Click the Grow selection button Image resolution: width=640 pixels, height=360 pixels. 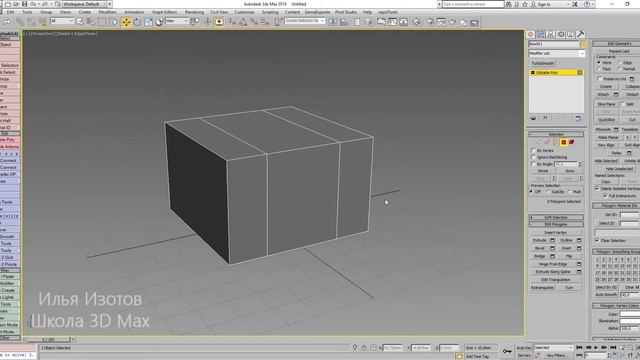click(569, 171)
